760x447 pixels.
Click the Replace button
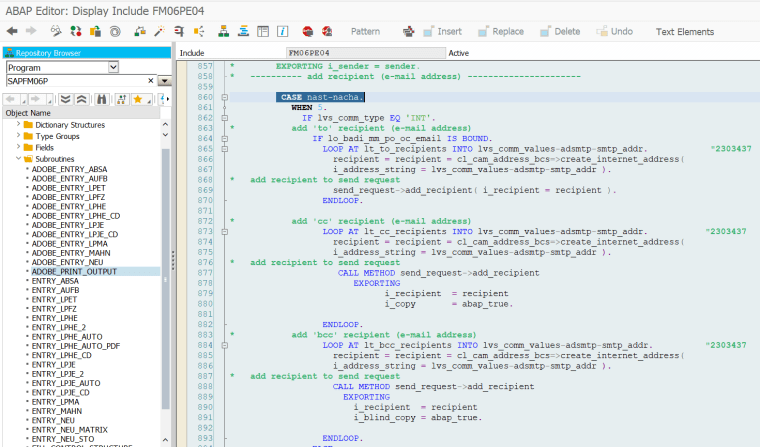tap(501, 32)
